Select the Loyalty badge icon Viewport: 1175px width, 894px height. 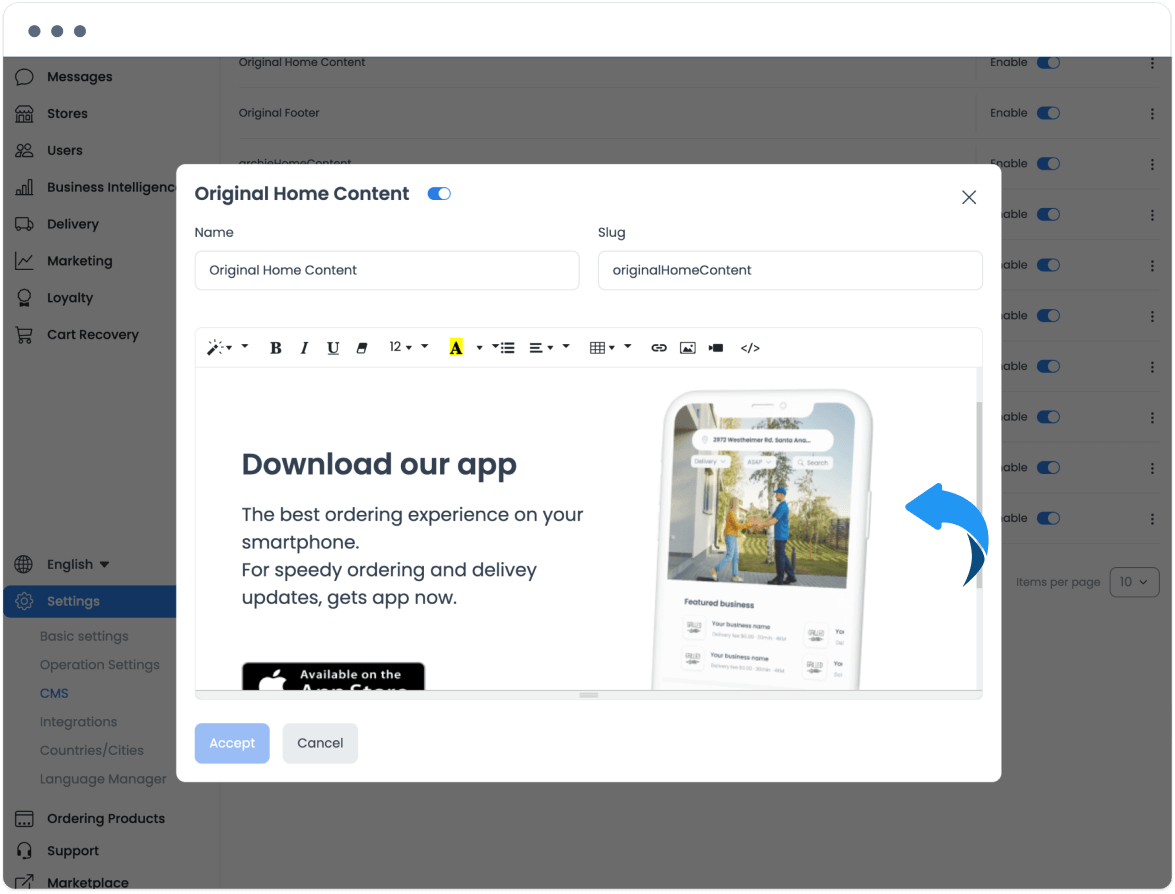[24, 298]
